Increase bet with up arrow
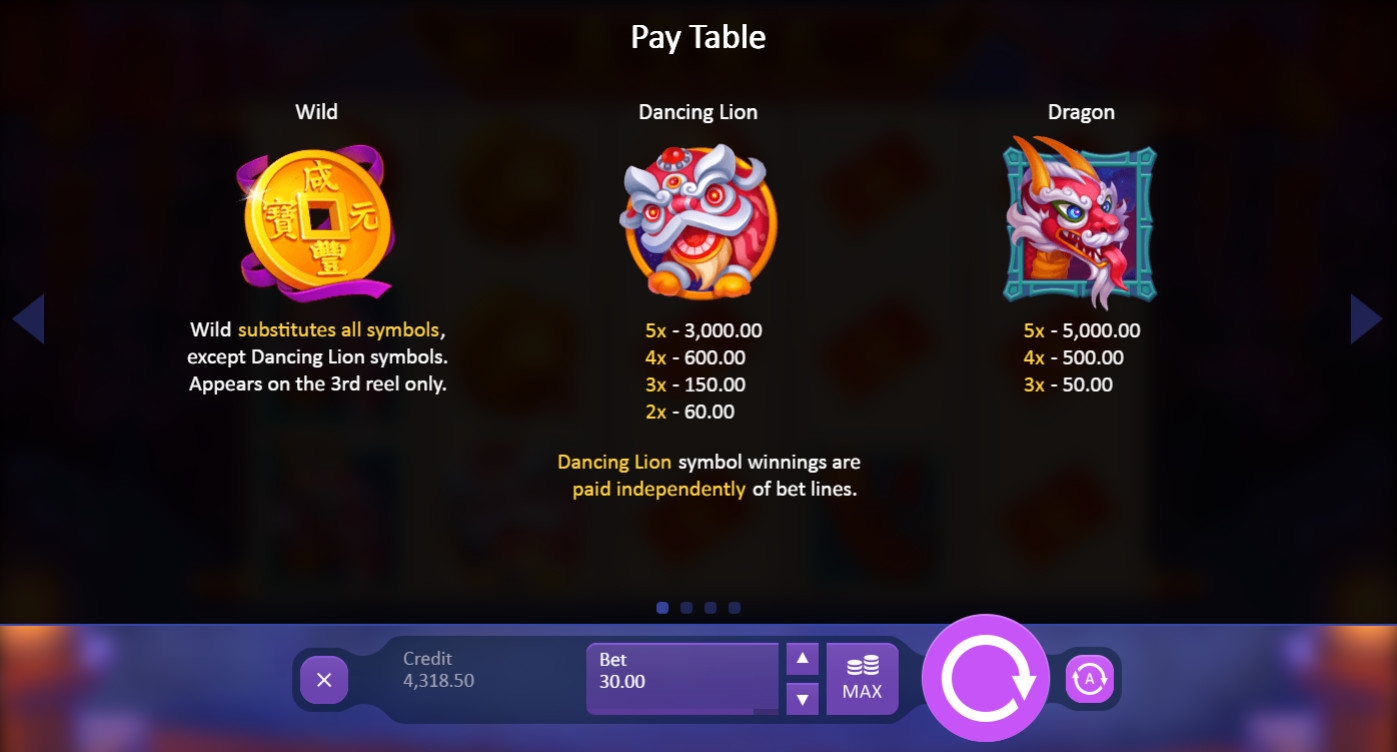The image size is (1397, 752). 802,659
